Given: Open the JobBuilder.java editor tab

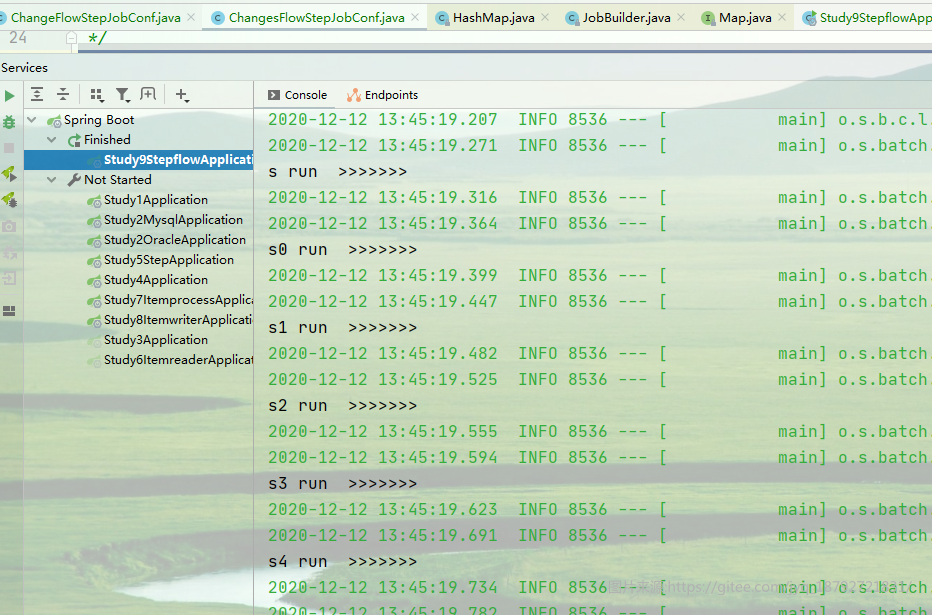Looking at the screenshot, I should (626, 18).
